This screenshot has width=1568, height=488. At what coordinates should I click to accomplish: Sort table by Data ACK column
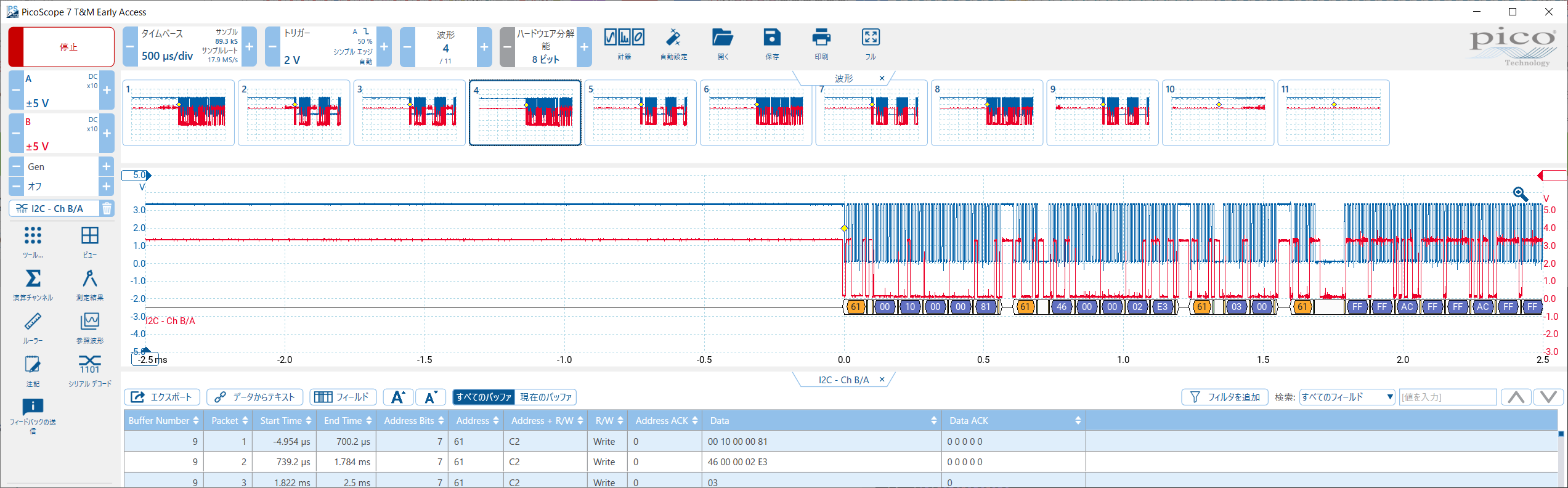click(1014, 421)
